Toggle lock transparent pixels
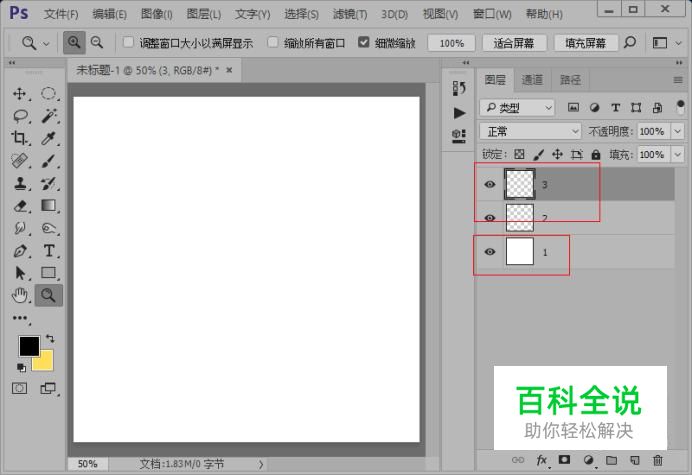This screenshot has height=475, width=692. pos(519,154)
